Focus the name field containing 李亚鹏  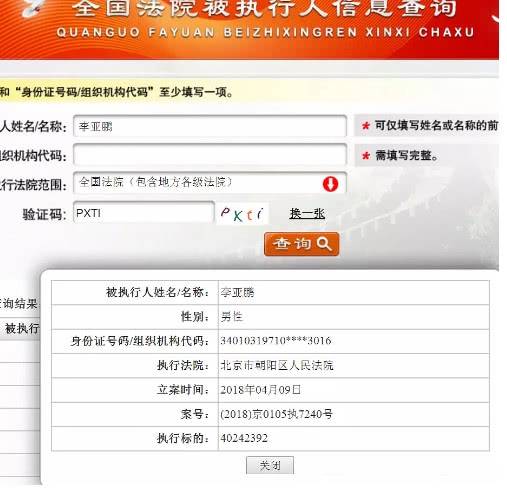pos(210,126)
